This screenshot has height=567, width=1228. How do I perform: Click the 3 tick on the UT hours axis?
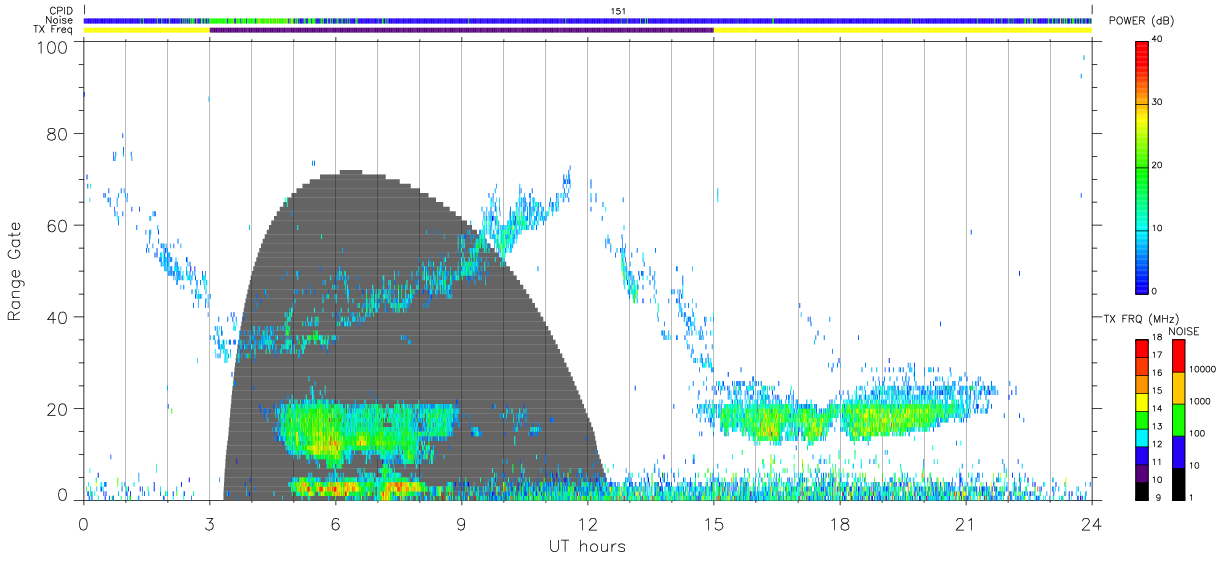209,522
